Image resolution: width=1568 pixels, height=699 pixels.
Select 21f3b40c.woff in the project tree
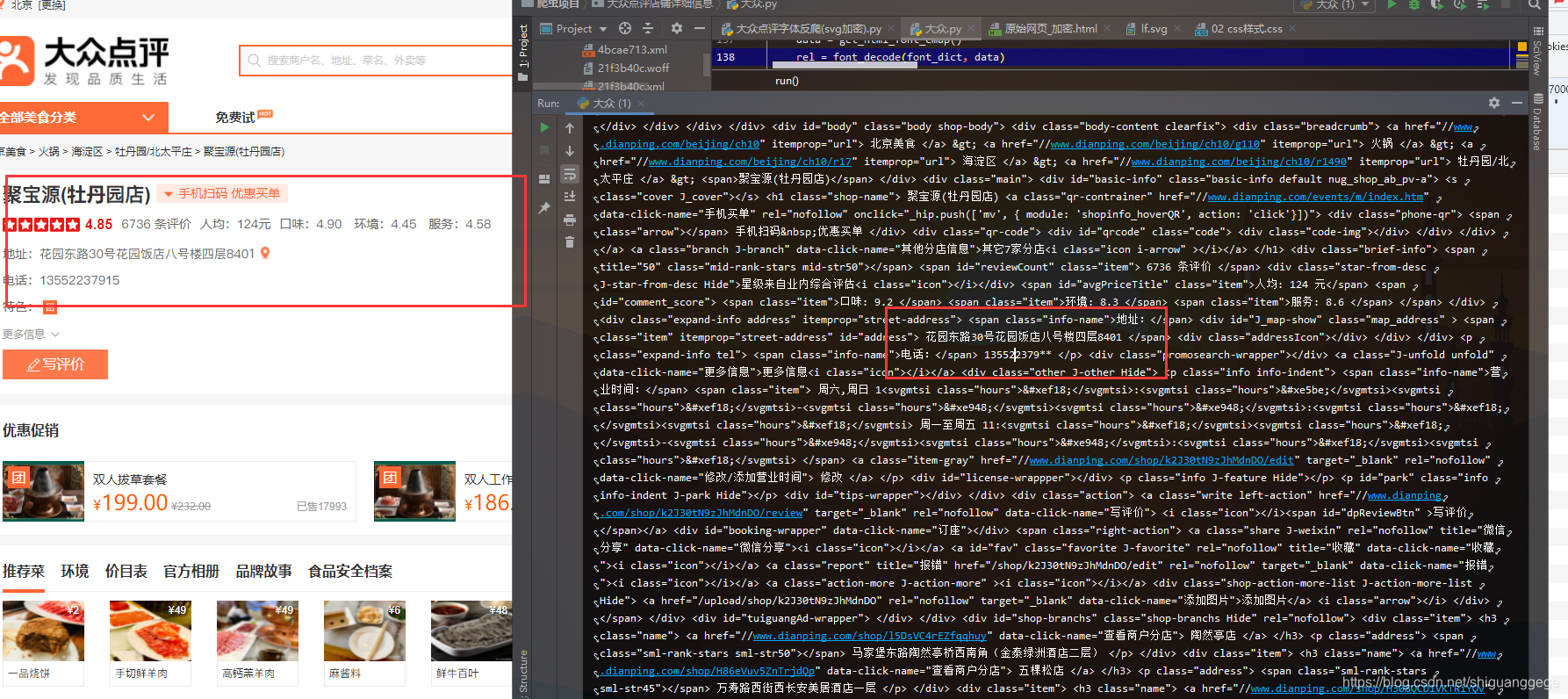tap(625, 68)
